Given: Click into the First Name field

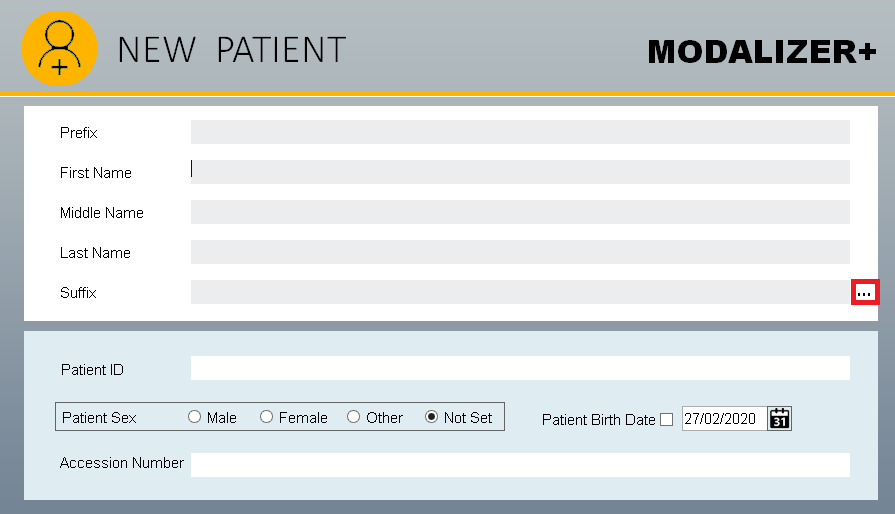Looking at the screenshot, I should pos(520,172).
